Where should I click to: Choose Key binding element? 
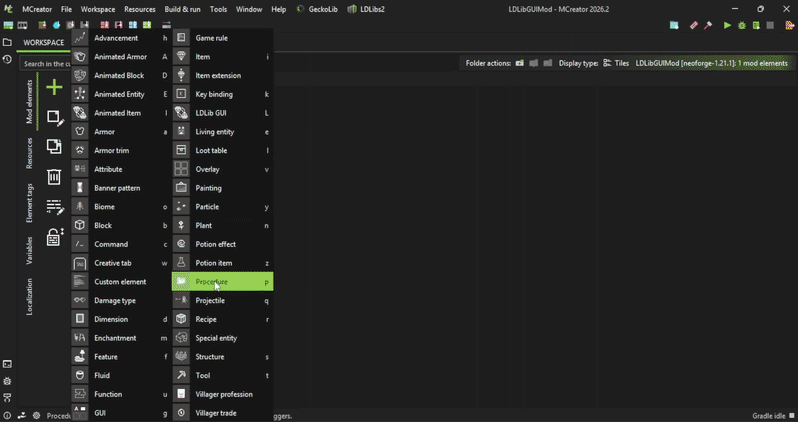point(222,94)
